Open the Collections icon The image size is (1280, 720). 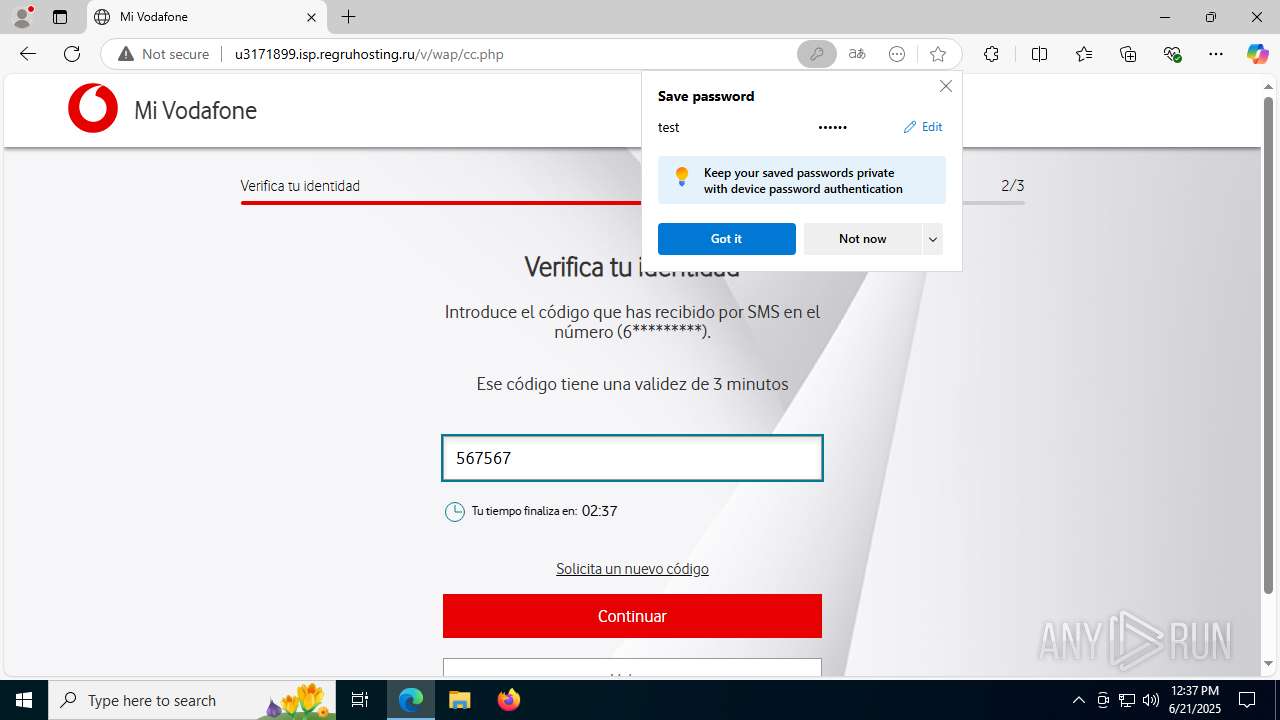[1128, 54]
